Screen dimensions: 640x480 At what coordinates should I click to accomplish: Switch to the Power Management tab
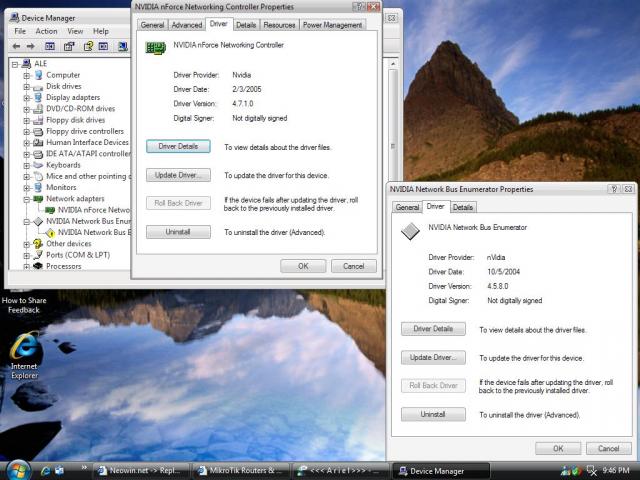[332, 25]
